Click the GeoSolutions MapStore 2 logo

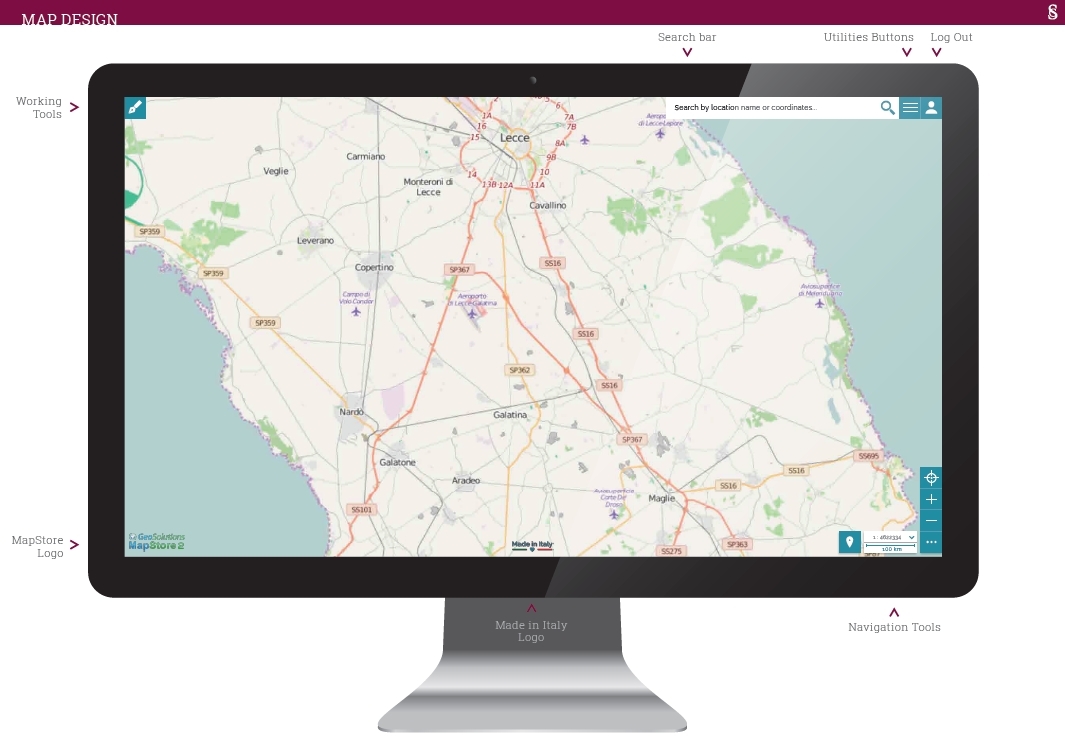(156, 541)
